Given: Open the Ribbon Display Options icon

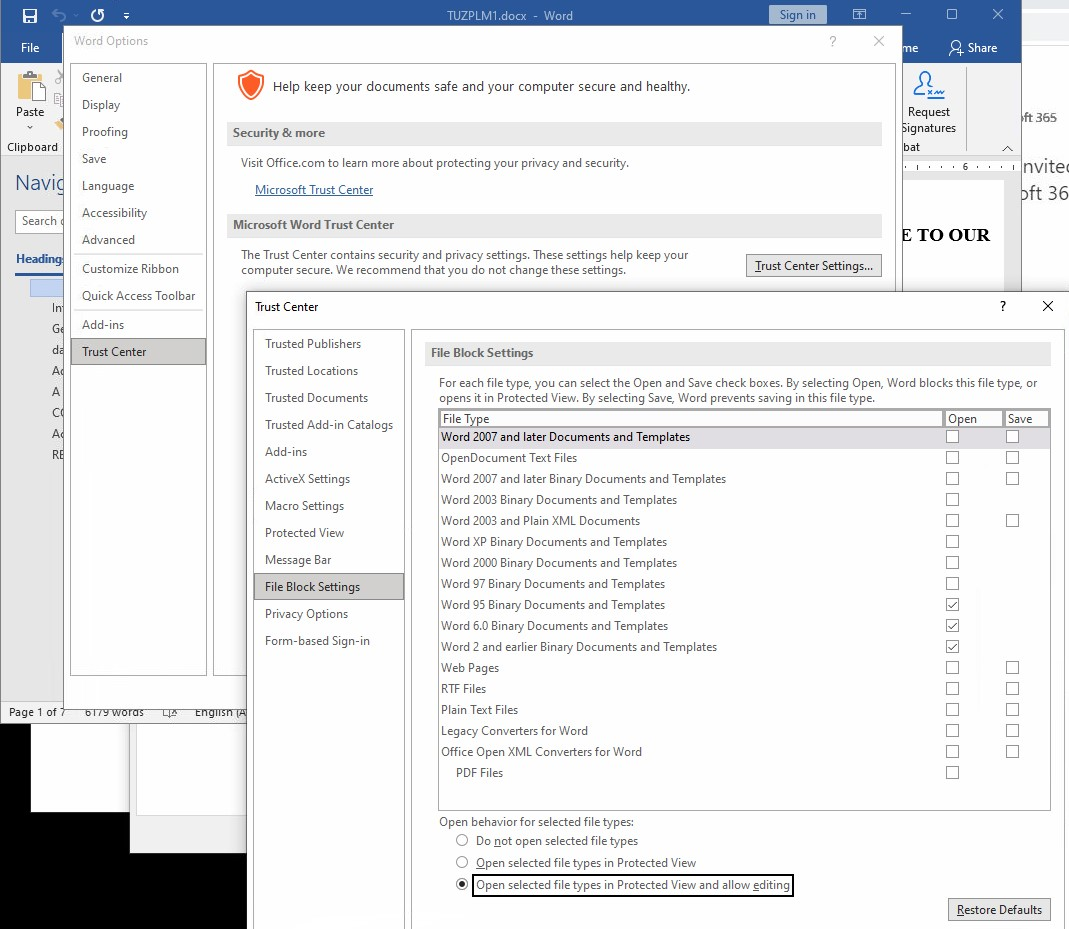Looking at the screenshot, I should 860,14.
